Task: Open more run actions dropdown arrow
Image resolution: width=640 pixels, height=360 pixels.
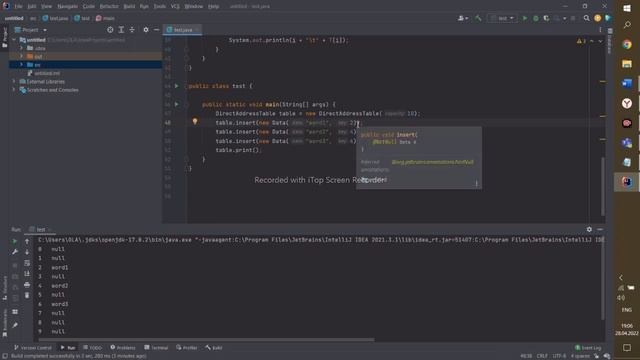Action: click(x=564, y=18)
